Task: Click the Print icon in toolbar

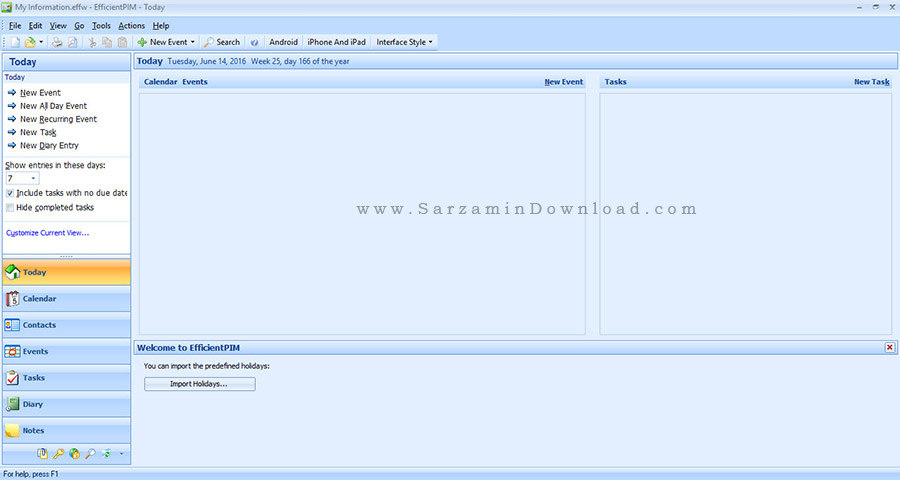Action: pos(57,42)
